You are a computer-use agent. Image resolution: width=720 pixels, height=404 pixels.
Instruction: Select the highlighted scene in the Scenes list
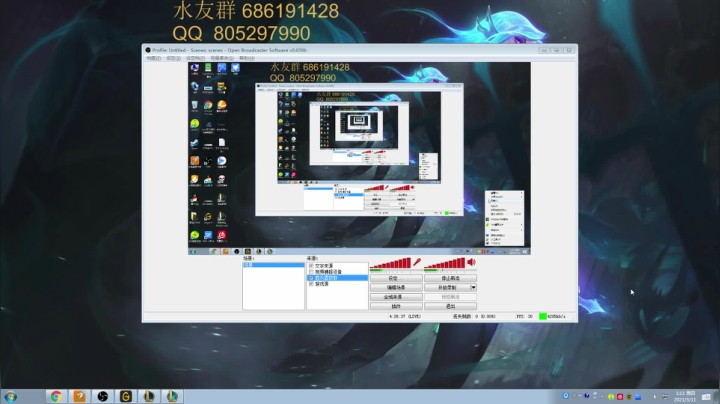273,265
